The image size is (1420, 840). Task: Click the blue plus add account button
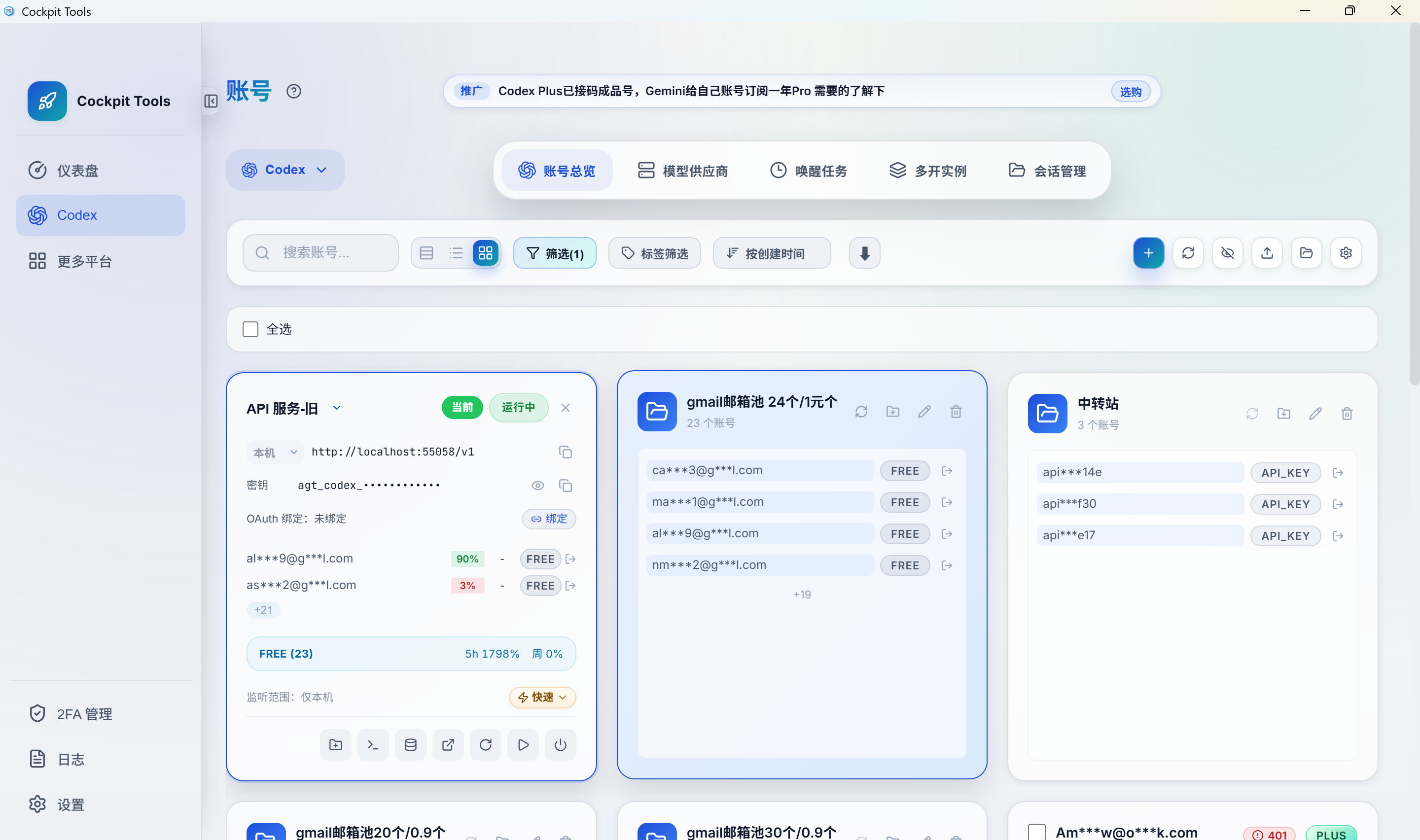(1148, 253)
